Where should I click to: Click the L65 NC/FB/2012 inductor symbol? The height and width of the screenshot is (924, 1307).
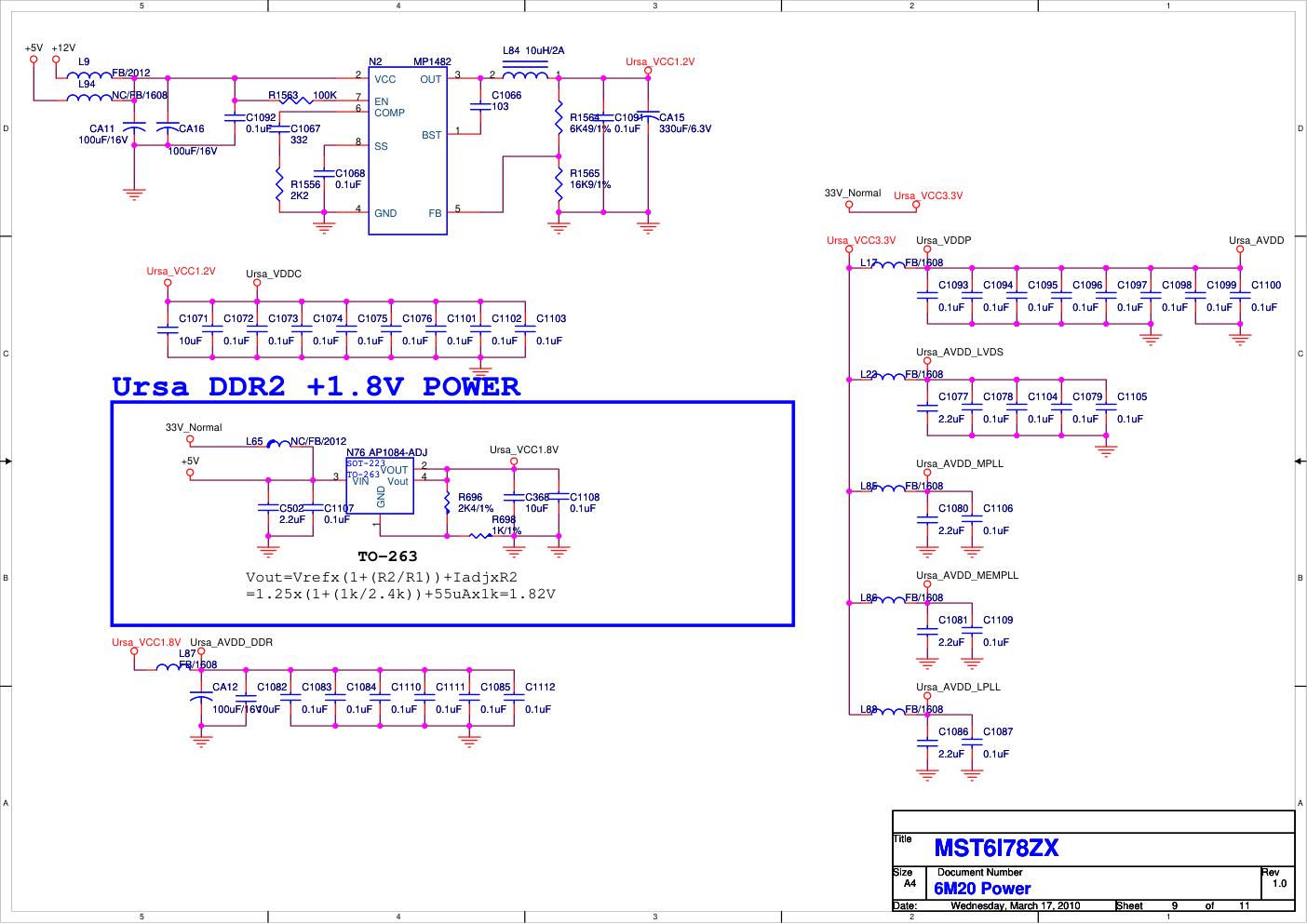click(x=278, y=445)
